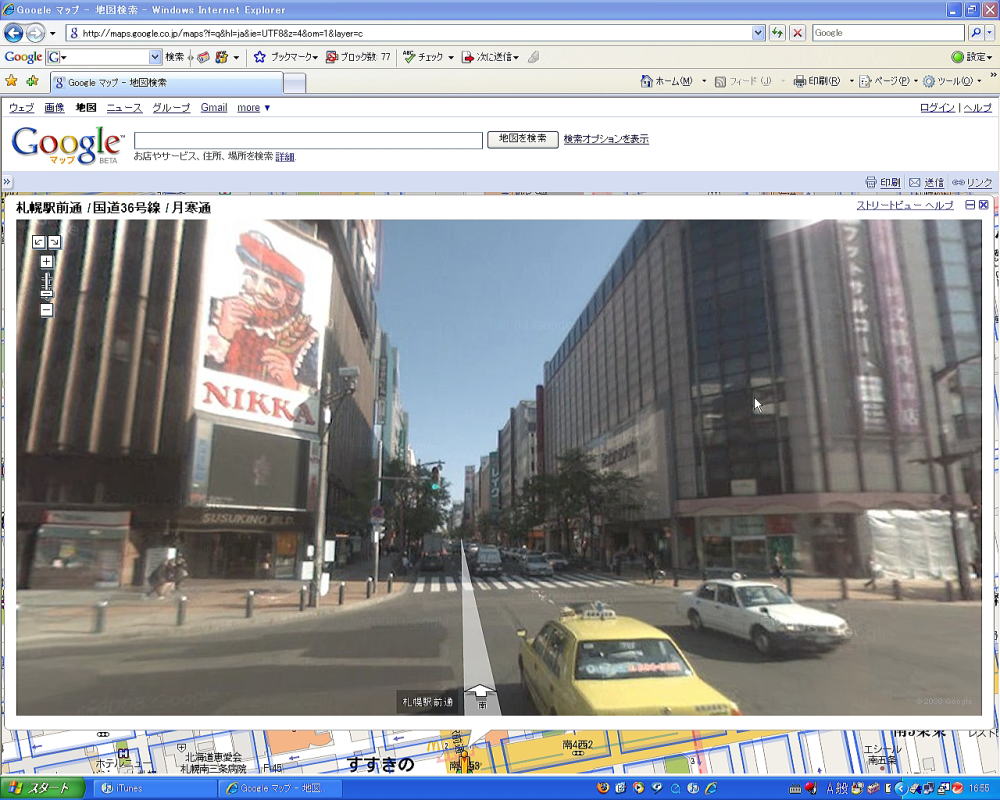The image size is (1000, 800).
Task: Rotate Street View right with the arrow icon
Action: (x=54, y=242)
